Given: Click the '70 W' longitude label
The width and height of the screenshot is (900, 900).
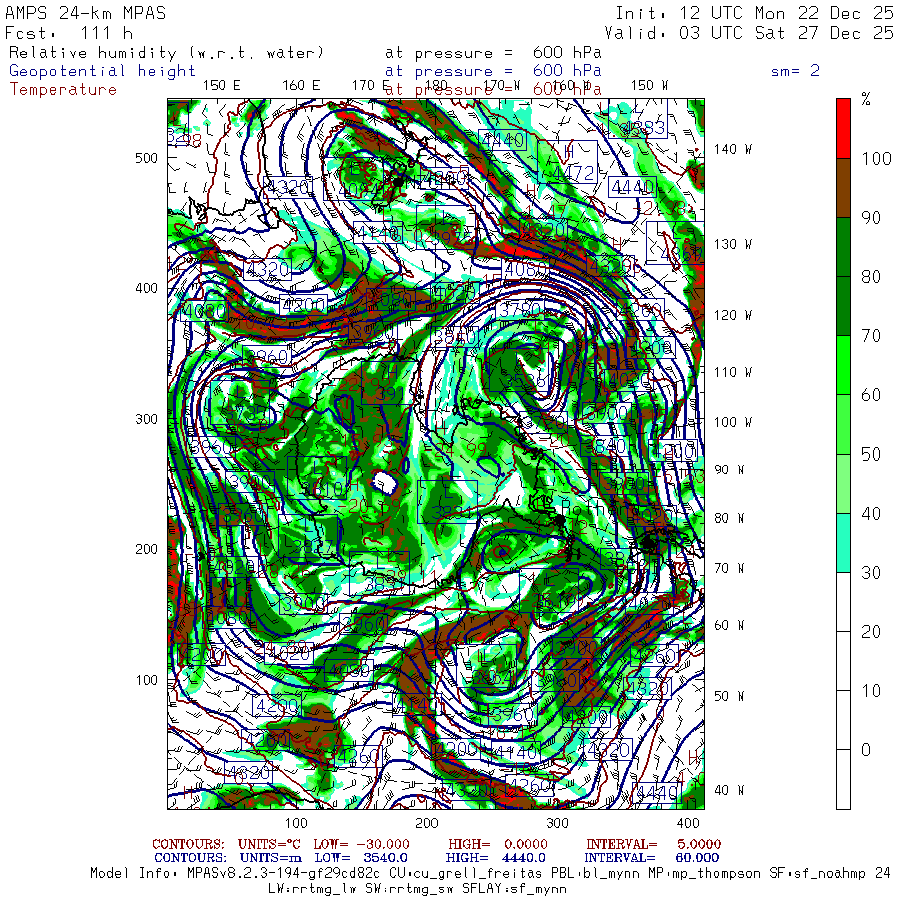Looking at the screenshot, I should (729, 568).
